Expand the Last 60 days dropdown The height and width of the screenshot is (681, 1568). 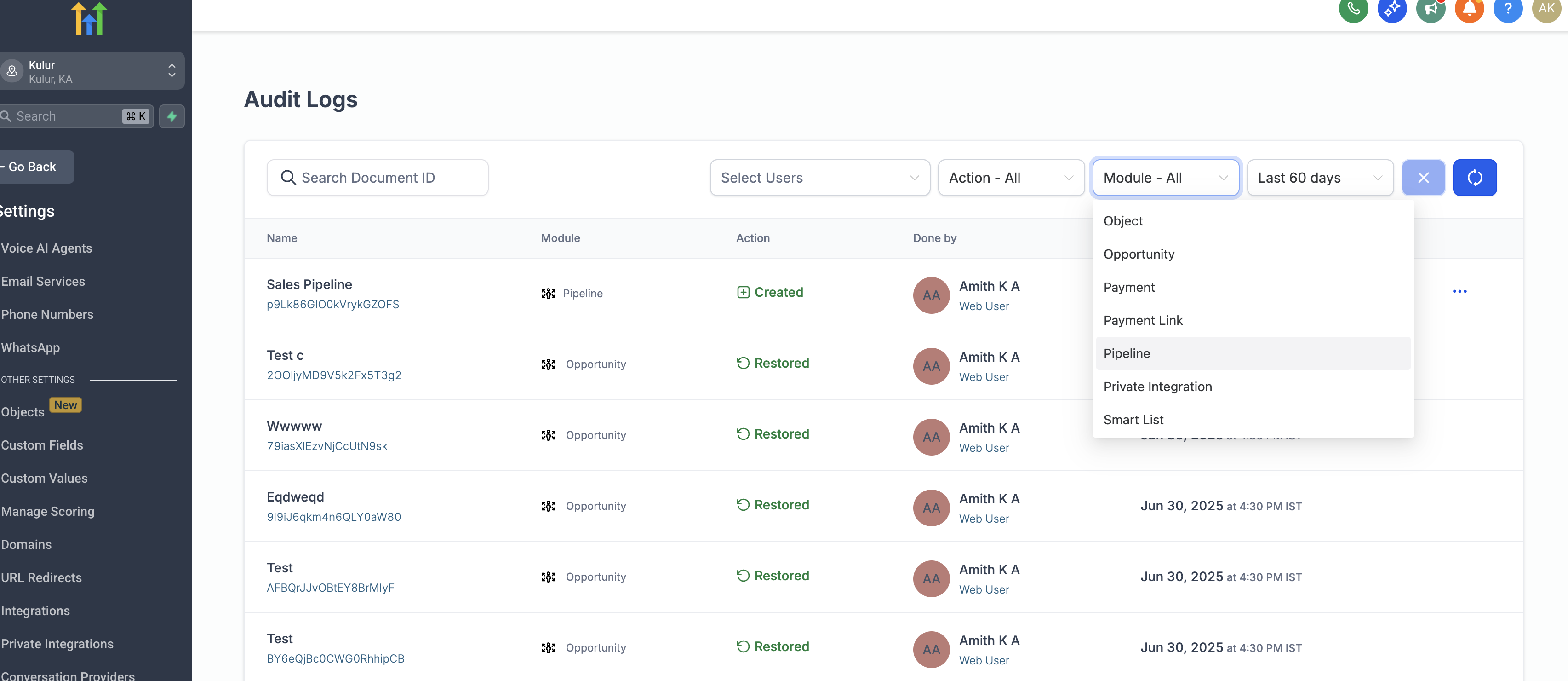point(1319,178)
